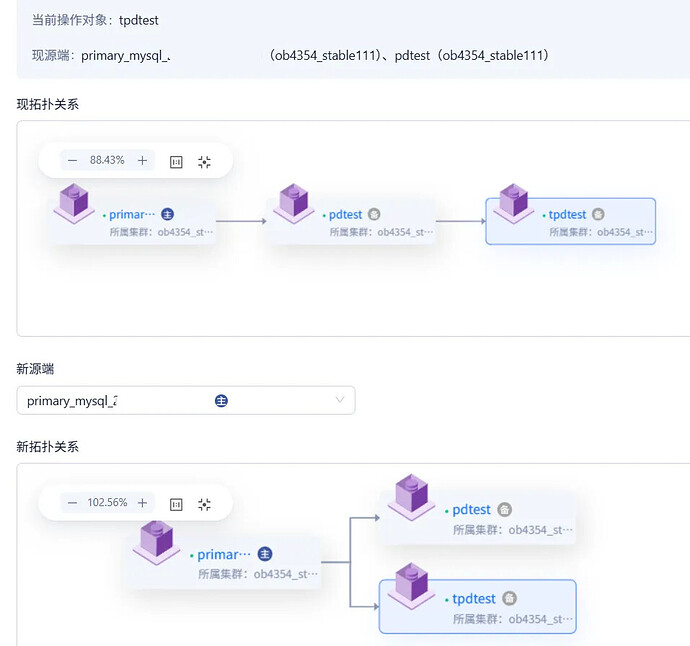Reset new topology to actual size
The width and height of the screenshot is (690, 646).
click(x=176, y=504)
